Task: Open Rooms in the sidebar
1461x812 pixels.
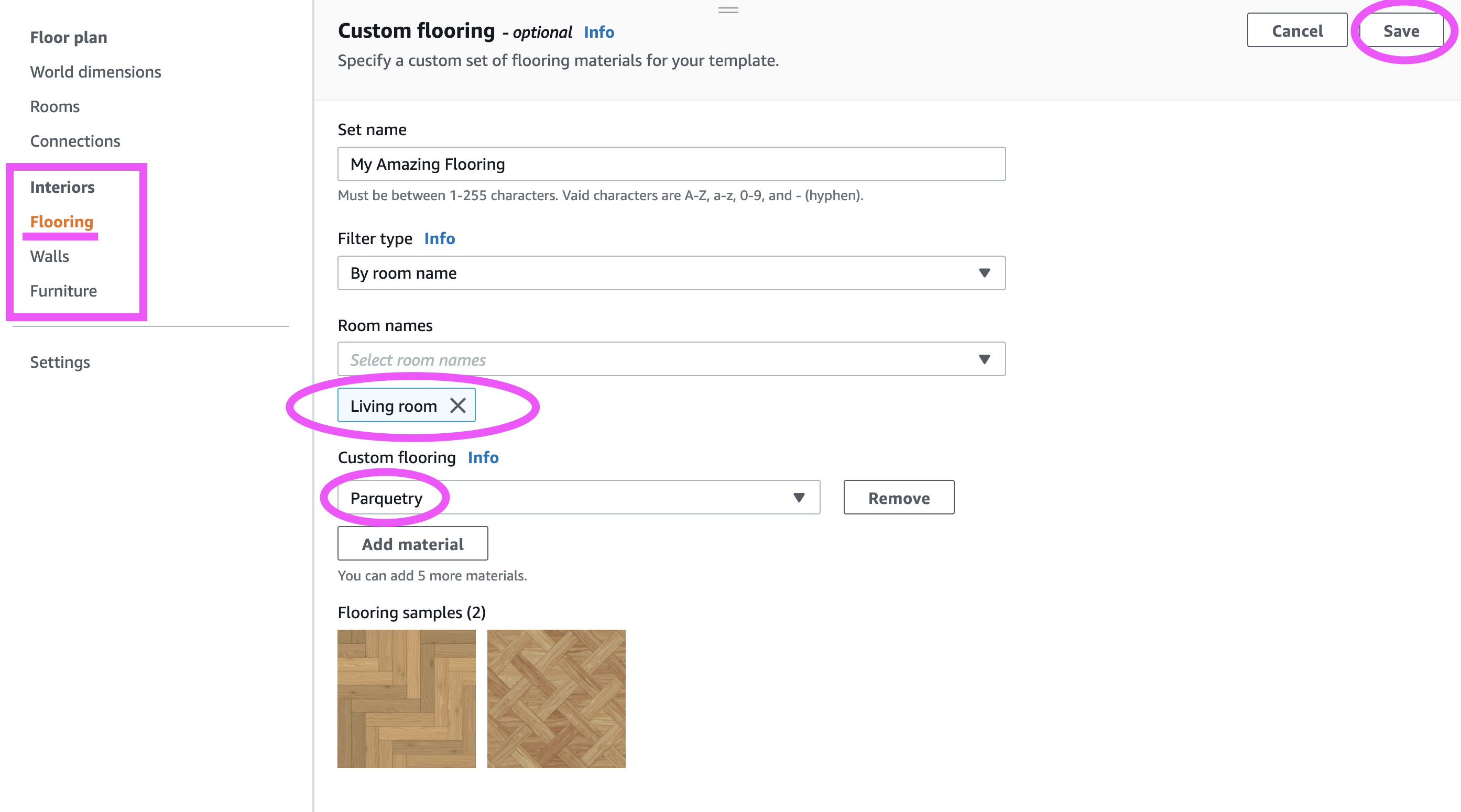Action: coord(54,106)
